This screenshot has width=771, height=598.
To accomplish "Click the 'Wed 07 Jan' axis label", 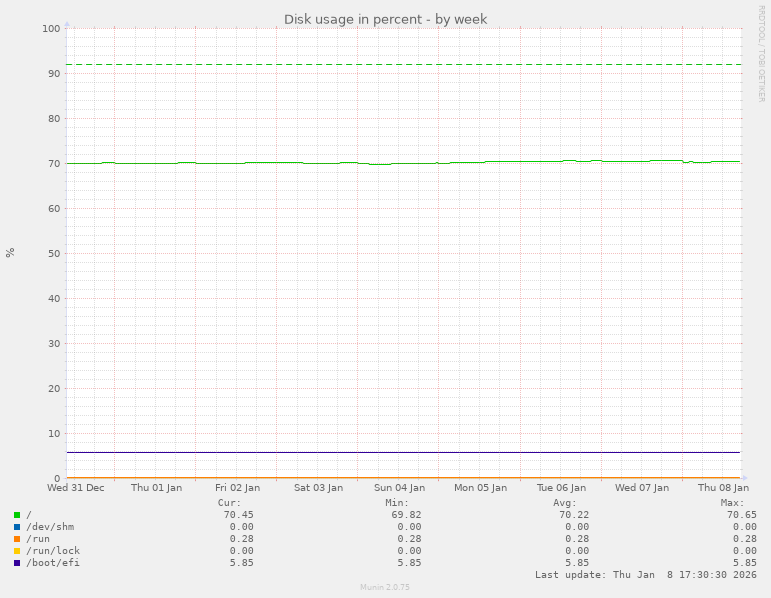I will [x=642, y=487].
